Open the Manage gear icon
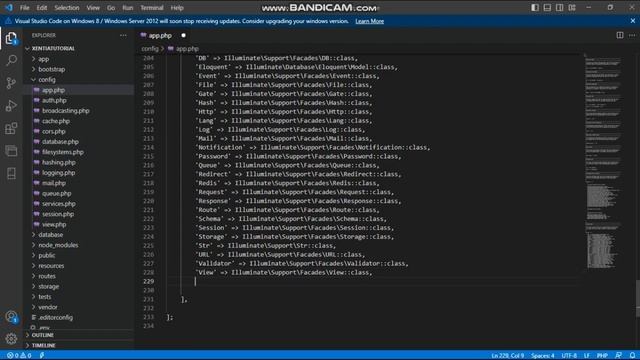The height and width of the screenshot is (360, 640). (11, 338)
